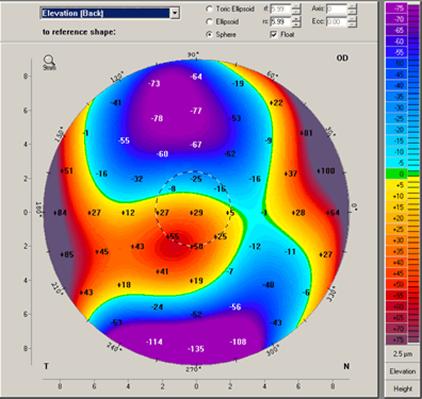The height and width of the screenshot is (399, 422).
Task: Click the -108 value at bottom right
Action: 238,342
